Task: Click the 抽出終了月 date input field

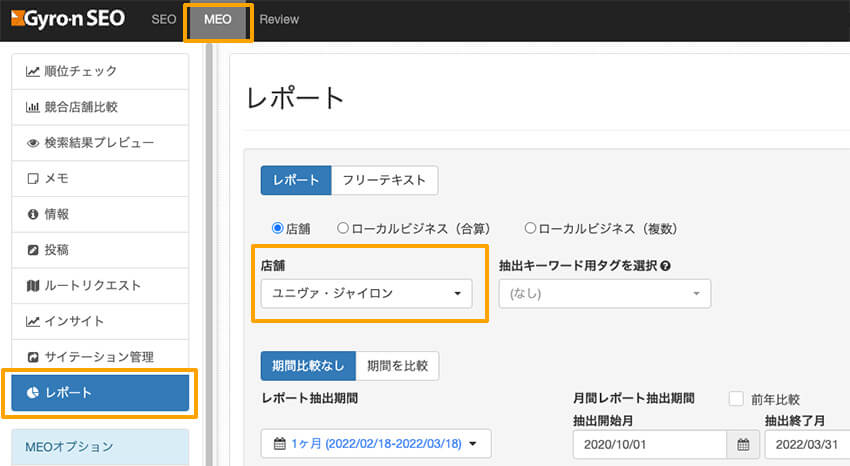Action: [806, 444]
